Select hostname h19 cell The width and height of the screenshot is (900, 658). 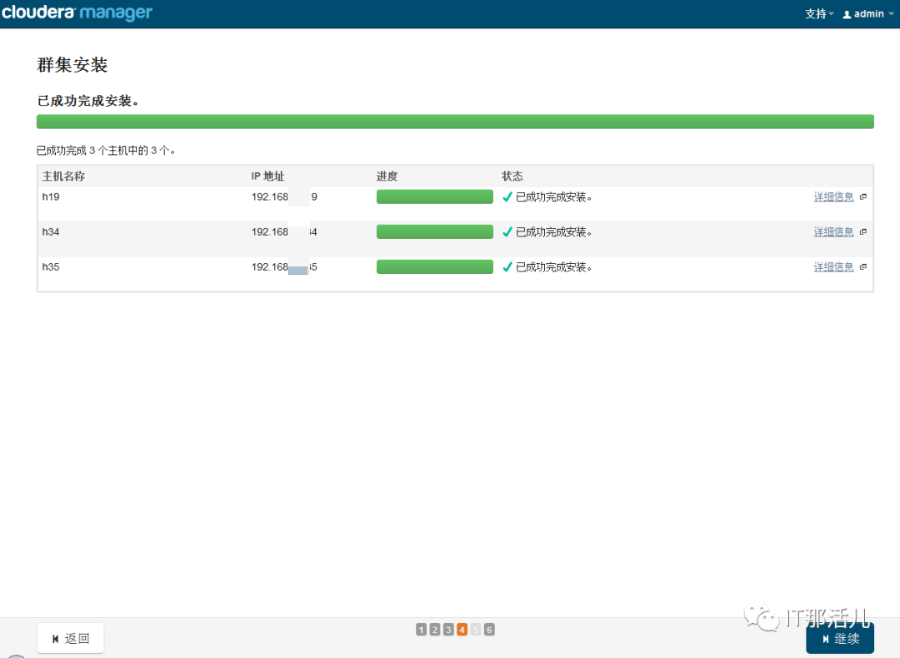click(x=51, y=197)
